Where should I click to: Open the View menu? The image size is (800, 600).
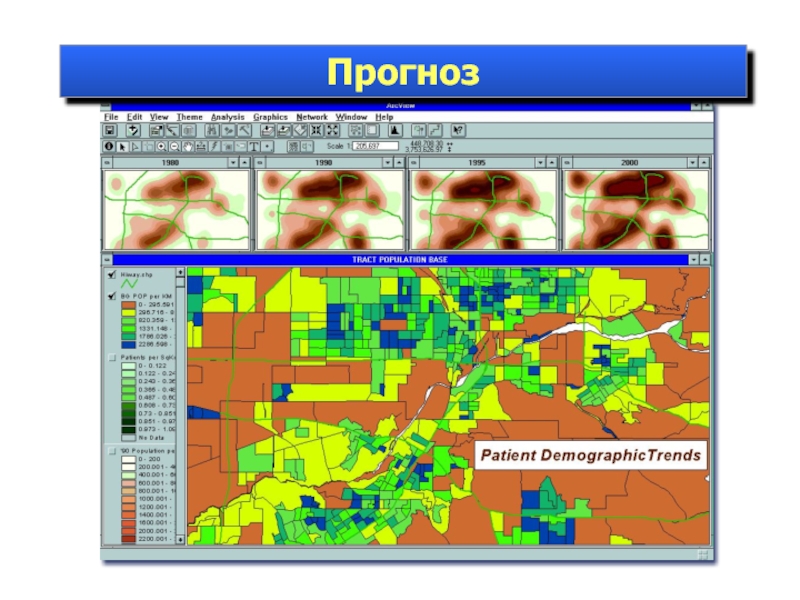[x=159, y=117]
